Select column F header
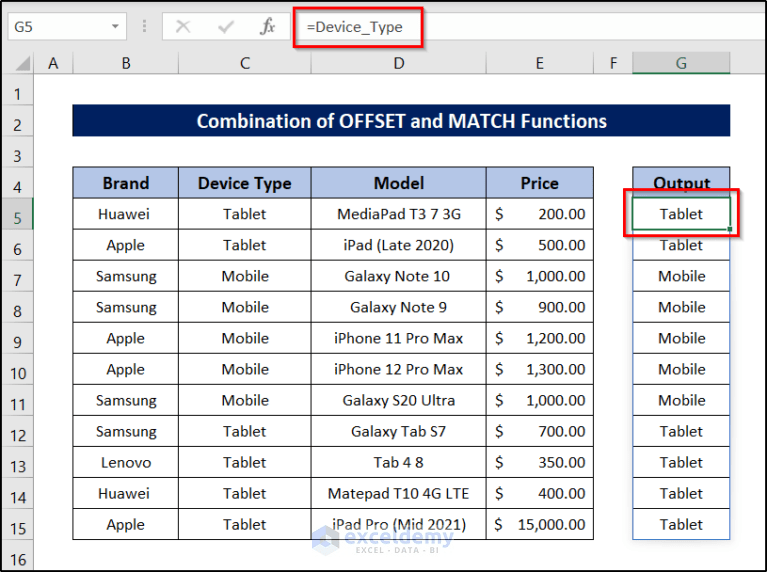 pos(613,63)
